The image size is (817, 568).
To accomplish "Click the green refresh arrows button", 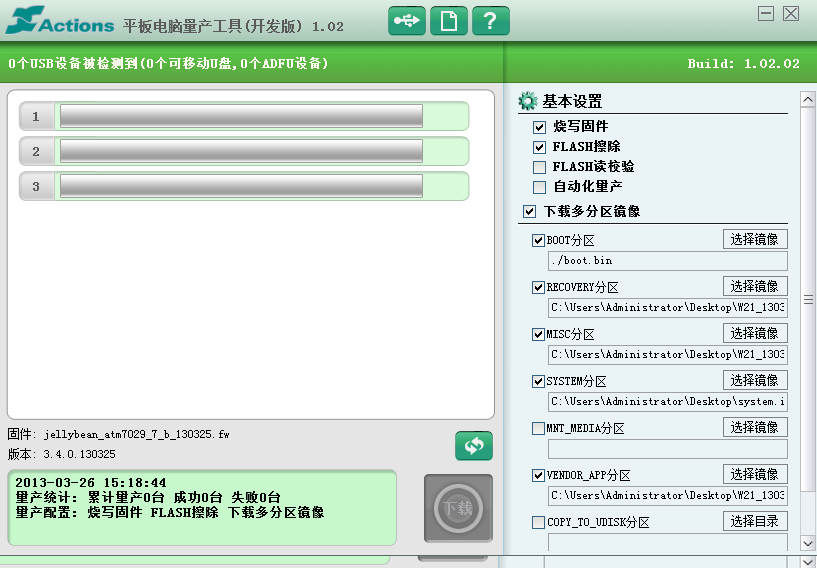I will (474, 446).
